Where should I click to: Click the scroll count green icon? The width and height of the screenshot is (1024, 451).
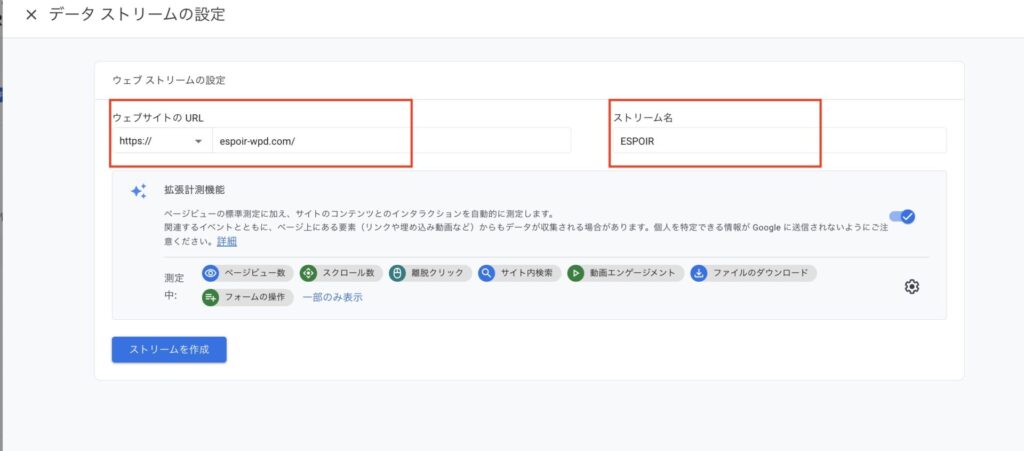coord(308,273)
